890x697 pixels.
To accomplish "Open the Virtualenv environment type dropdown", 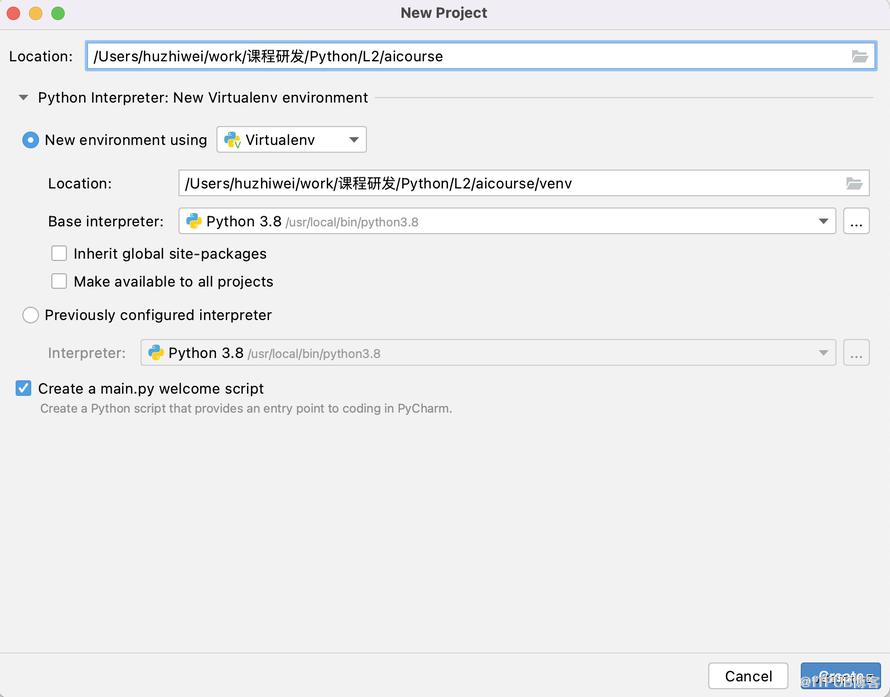I will [291, 140].
